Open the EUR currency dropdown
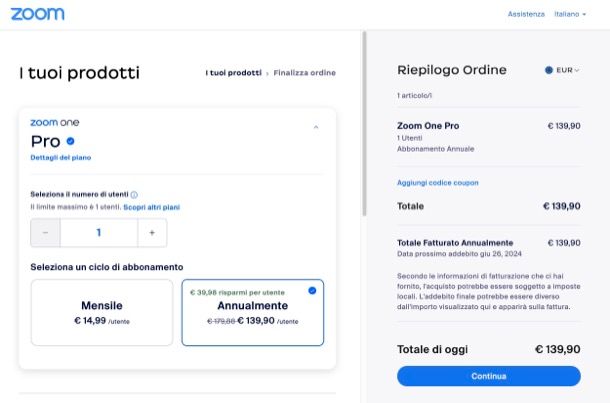610x403 pixels. [x=562, y=70]
